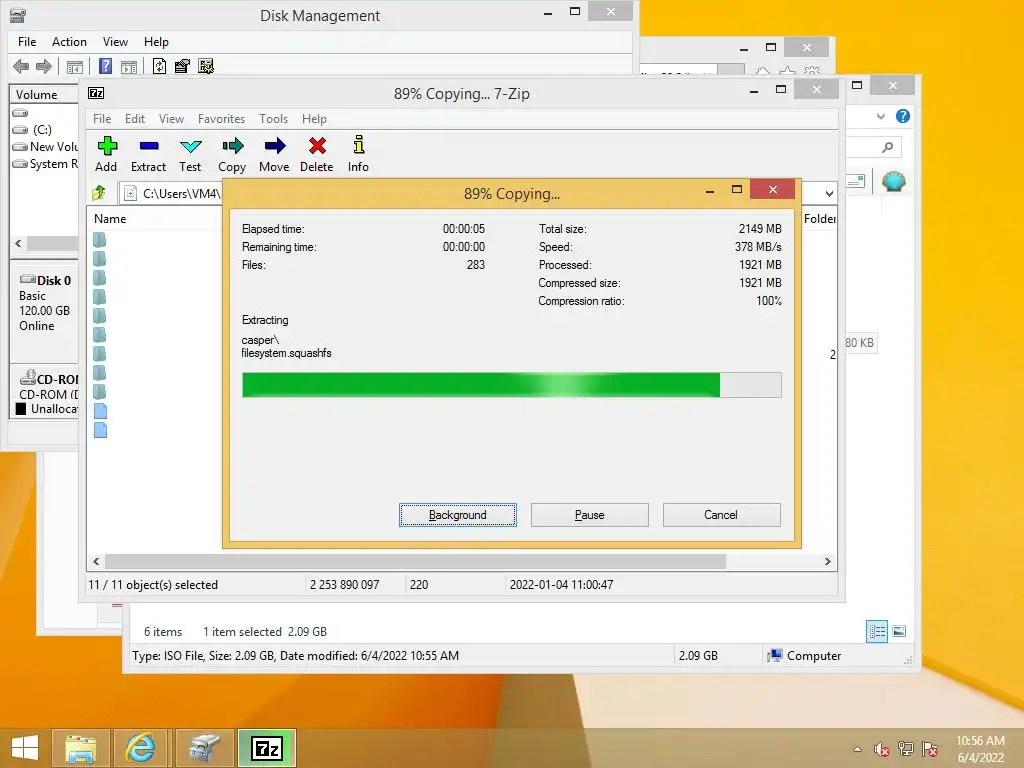This screenshot has height=768, width=1024.
Task: Open 7-Zip Tools menu
Action: pyautogui.click(x=273, y=119)
